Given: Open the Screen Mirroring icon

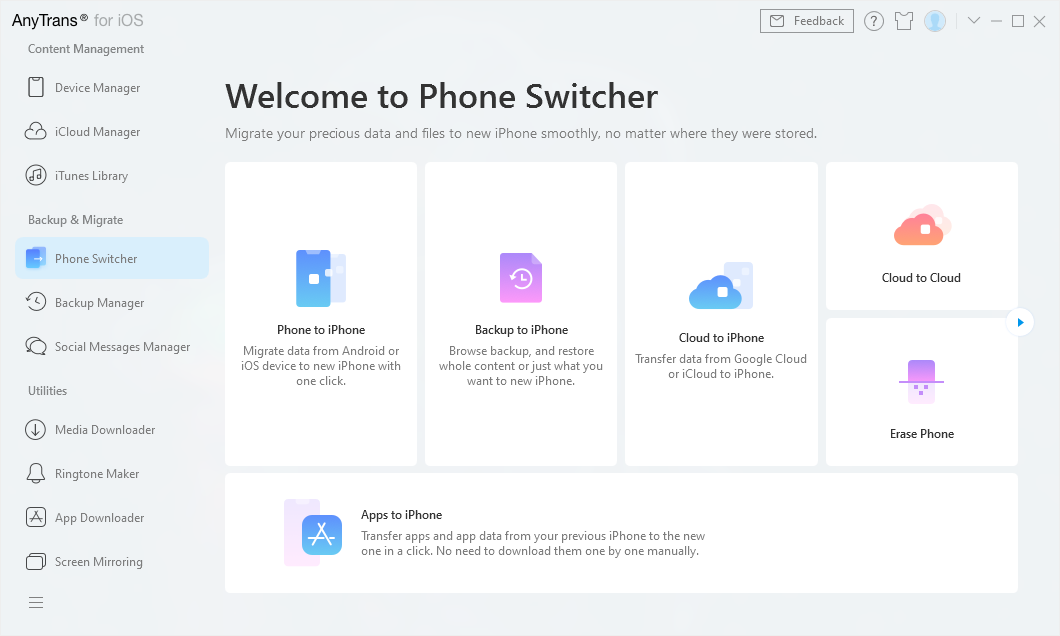Looking at the screenshot, I should [36, 561].
